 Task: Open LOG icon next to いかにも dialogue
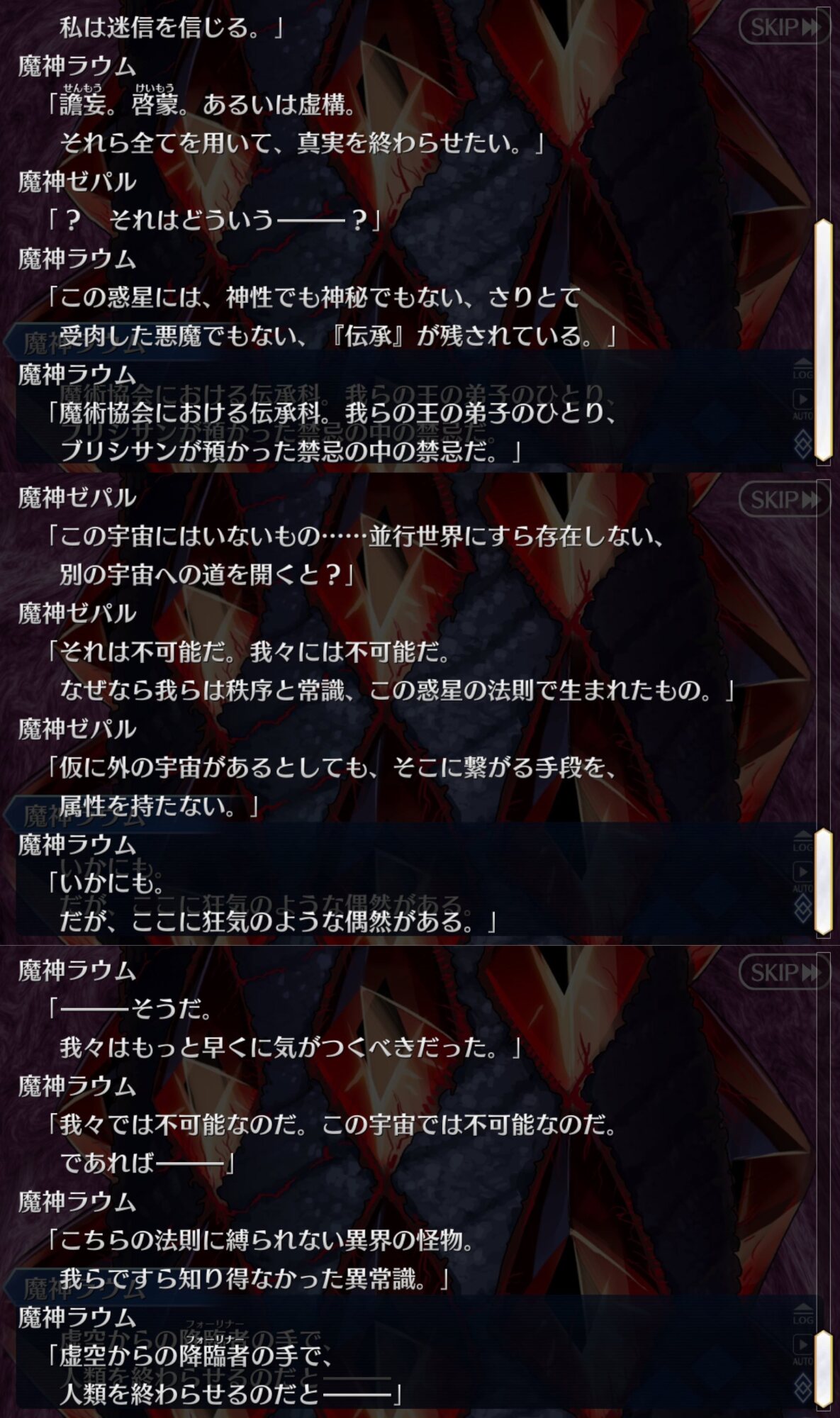pos(802,842)
